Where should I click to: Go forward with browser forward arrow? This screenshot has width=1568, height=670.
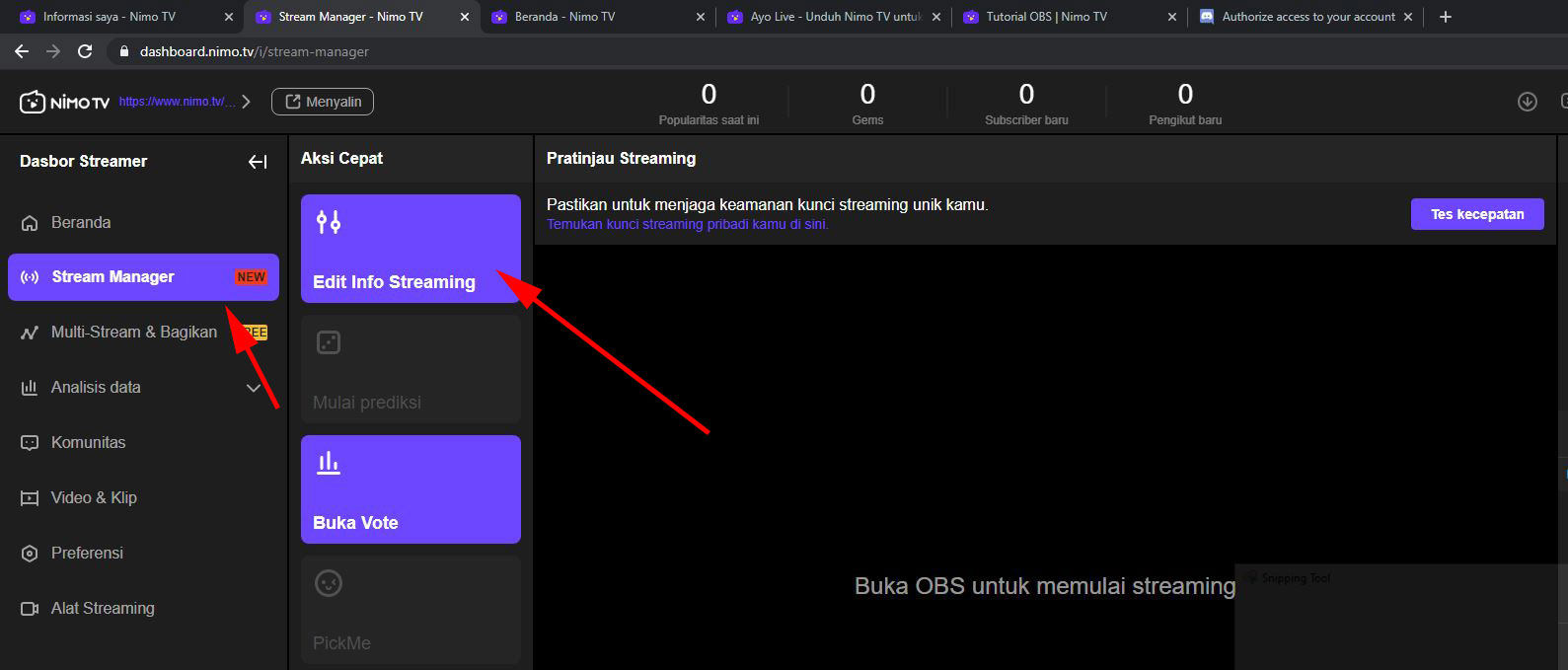point(53,51)
